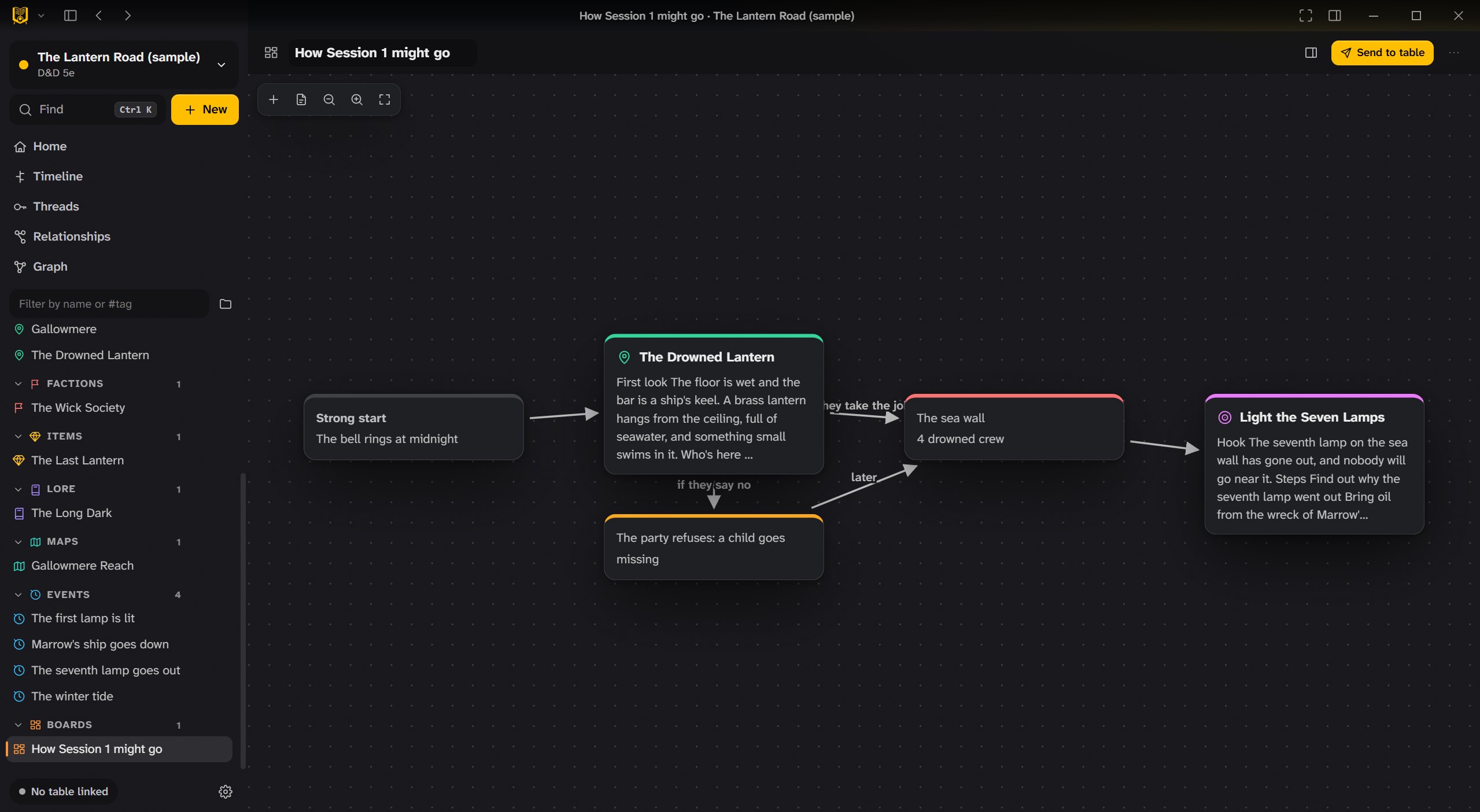The image size is (1480, 812).
Task: Fit the board to view using the toolbar icon
Action: (x=385, y=99)
